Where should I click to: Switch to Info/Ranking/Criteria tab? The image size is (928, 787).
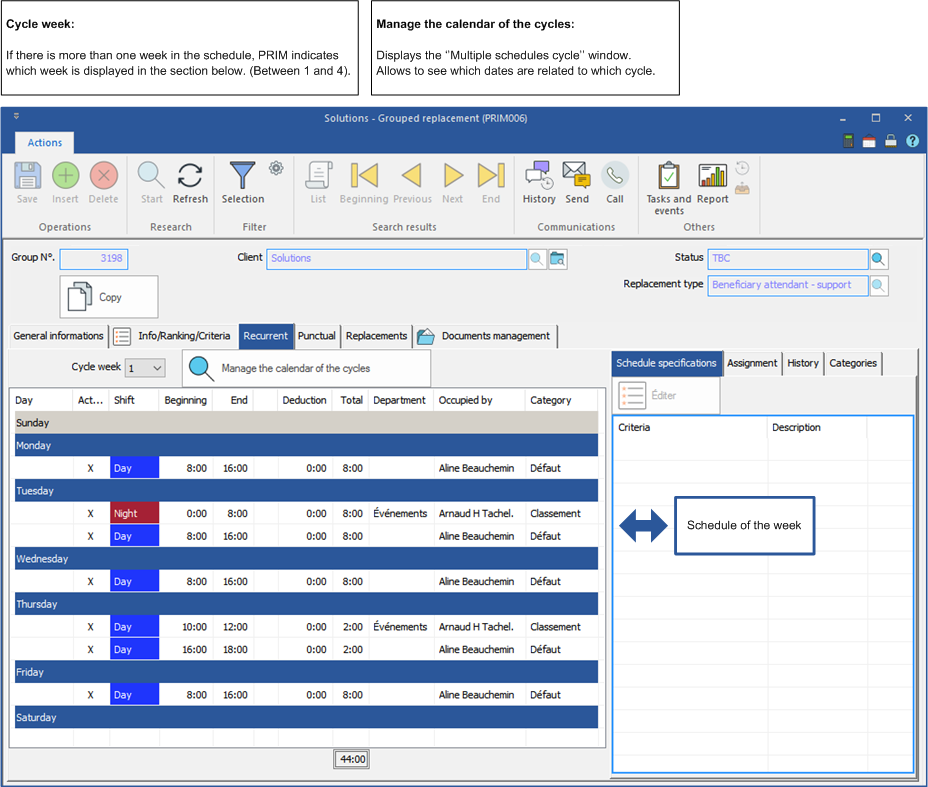[x=173, y=336]
